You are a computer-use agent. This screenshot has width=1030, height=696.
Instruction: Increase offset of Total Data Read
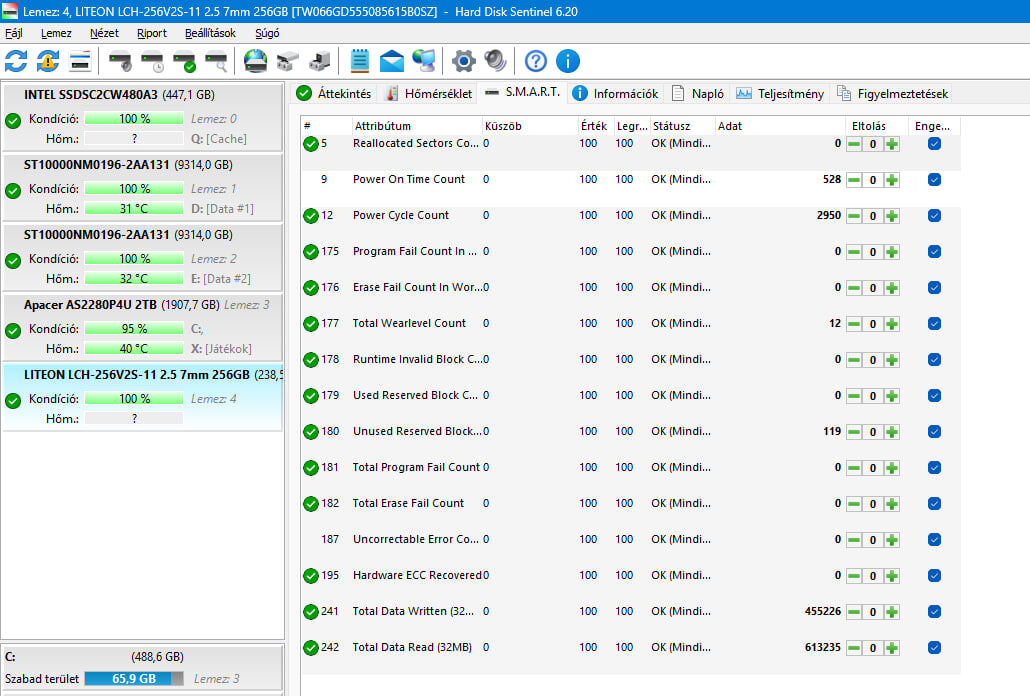(891, 648)
